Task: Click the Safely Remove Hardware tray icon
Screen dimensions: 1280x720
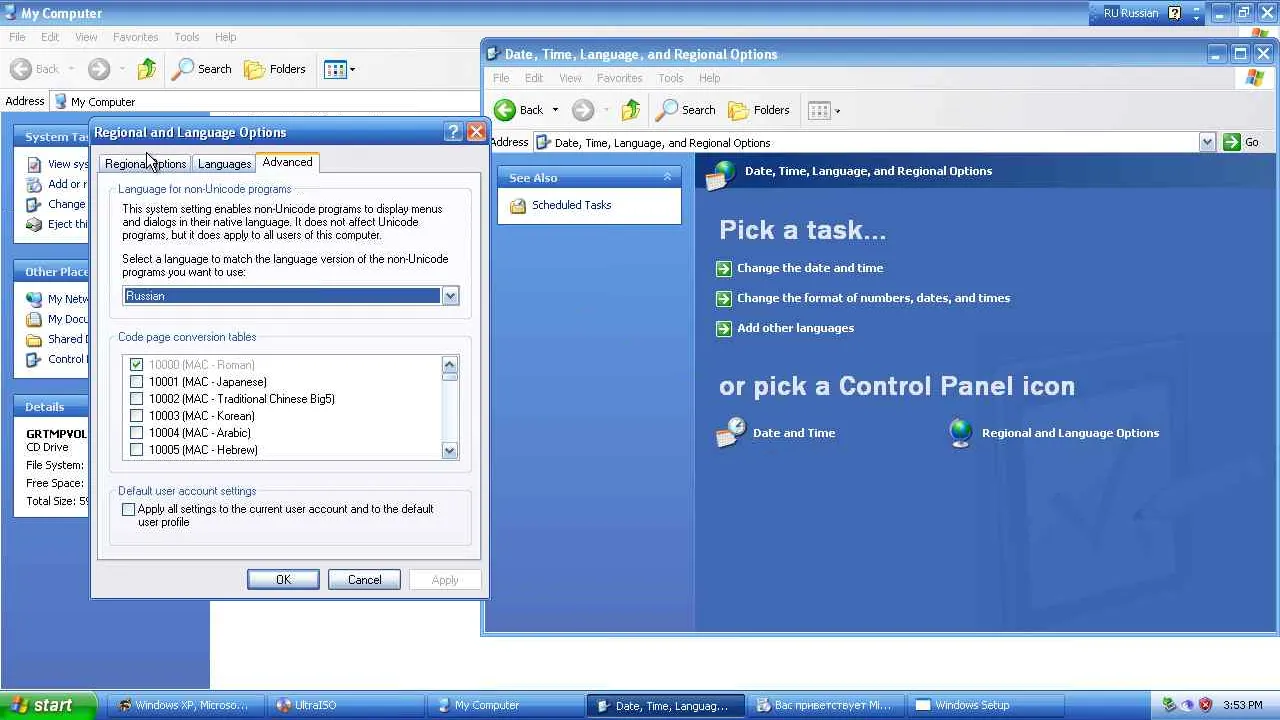Action: pos(1169,705)
